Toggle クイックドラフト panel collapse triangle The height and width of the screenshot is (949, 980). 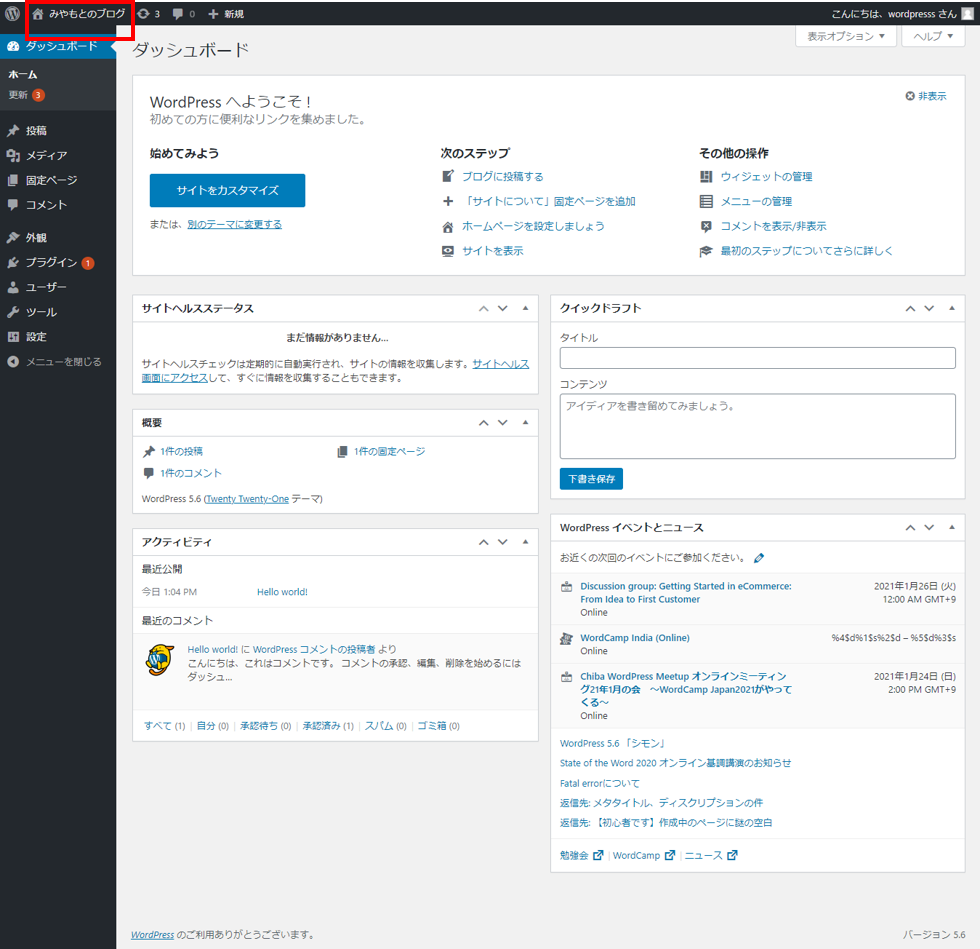click(x=952, y=308)
